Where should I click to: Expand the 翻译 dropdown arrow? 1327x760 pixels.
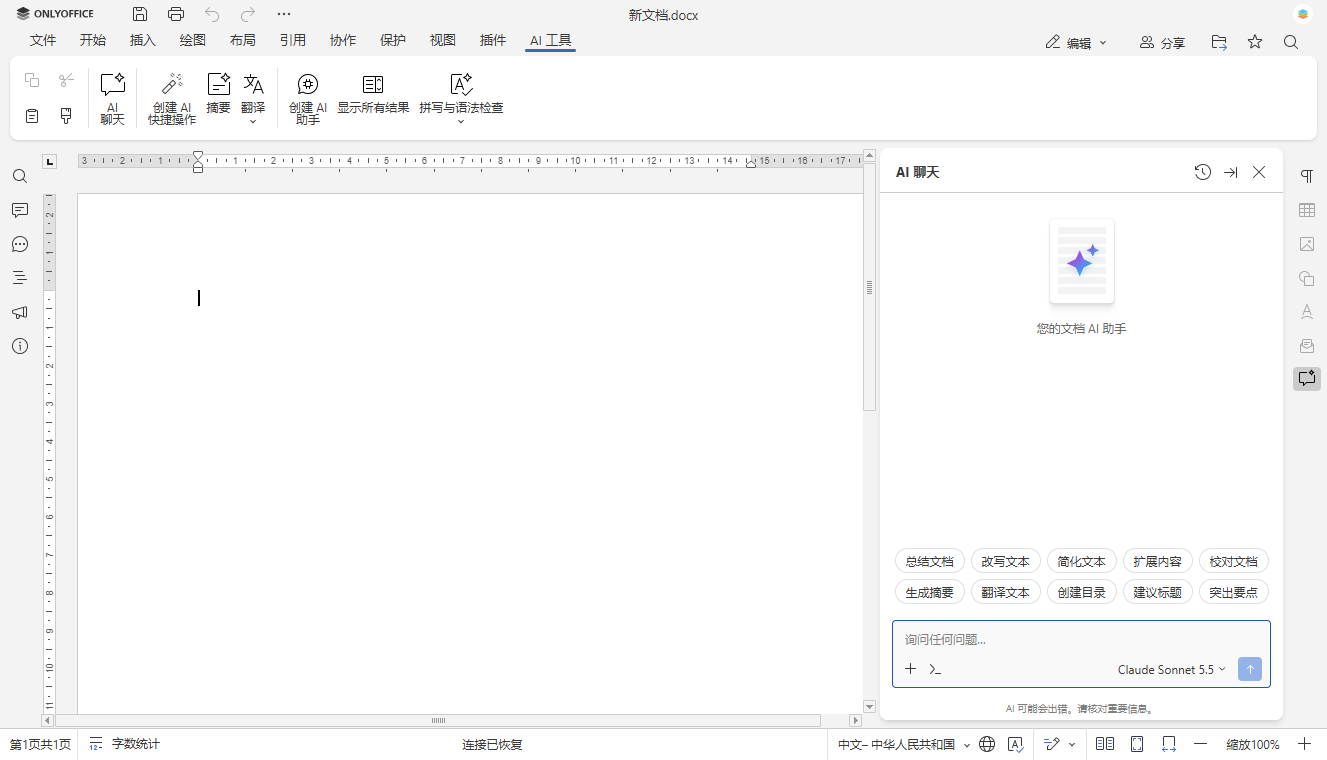click(253, 122)
